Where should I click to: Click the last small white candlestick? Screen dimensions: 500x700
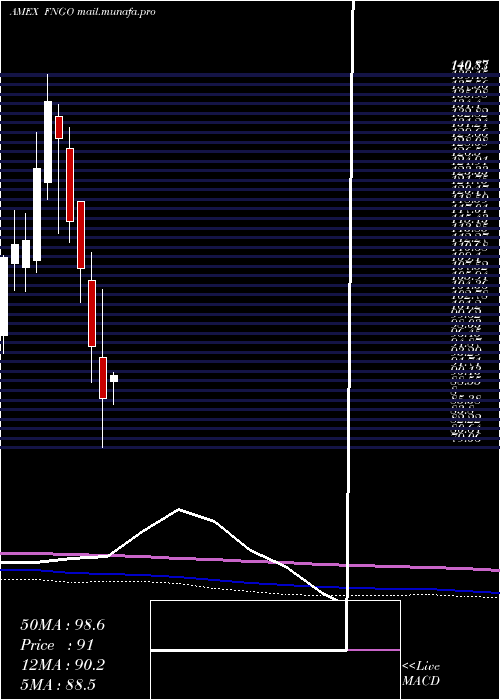114,378
